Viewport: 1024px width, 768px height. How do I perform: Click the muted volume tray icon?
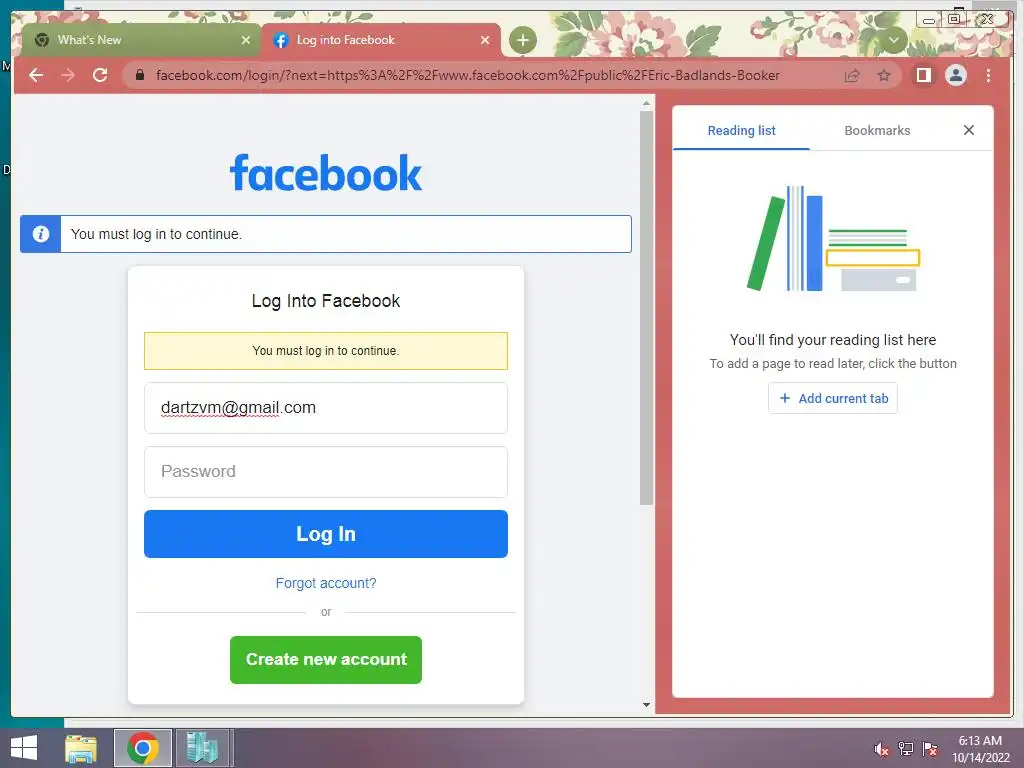[882, 749]
